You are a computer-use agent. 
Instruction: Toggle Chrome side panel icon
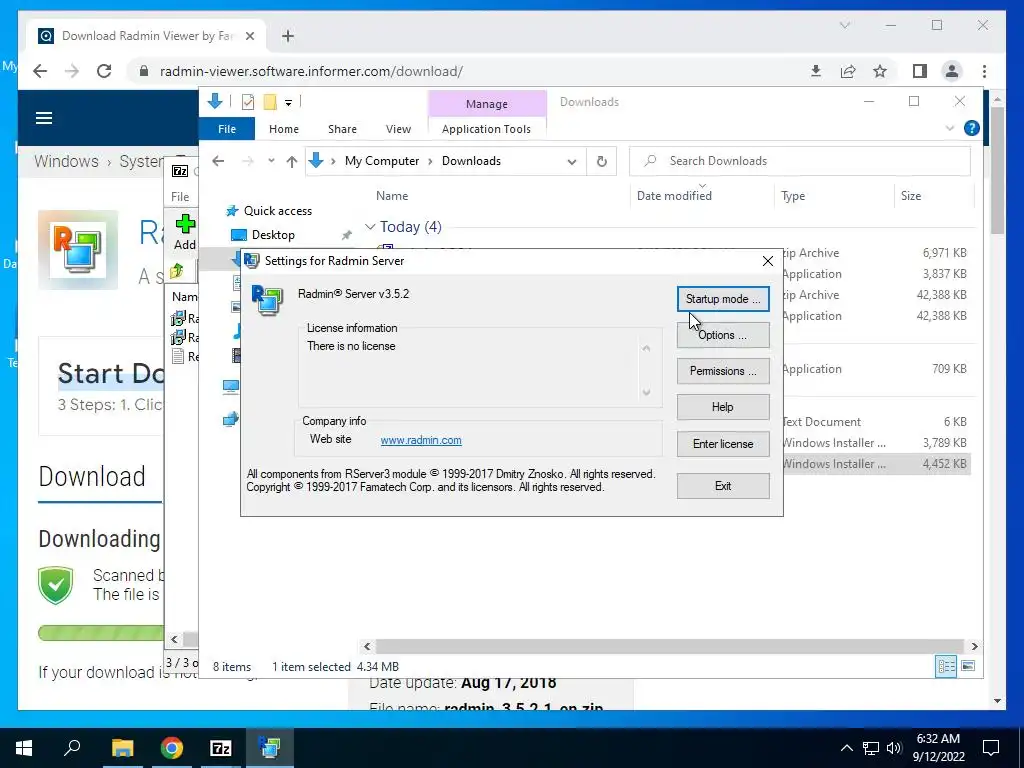(x=920, y=71)
